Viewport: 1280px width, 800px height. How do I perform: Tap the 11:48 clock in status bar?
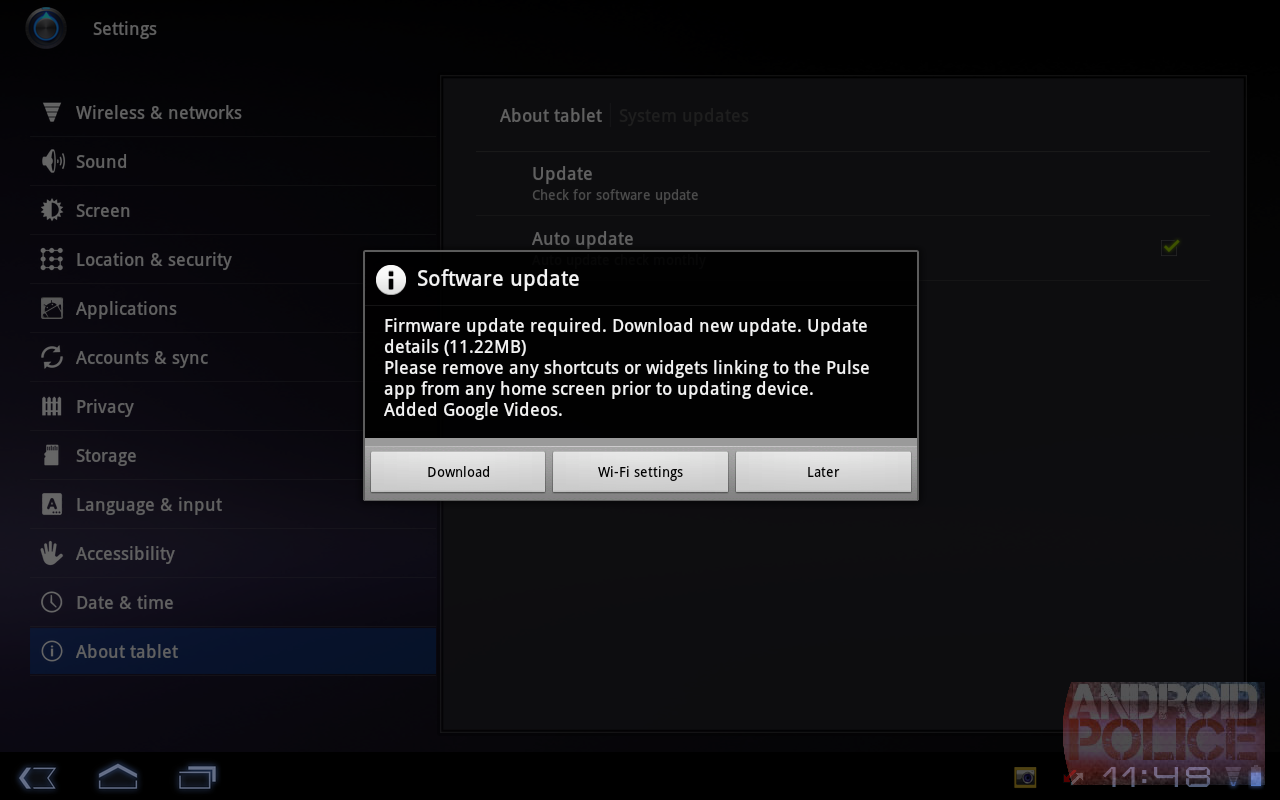(x=1158, y=776)
